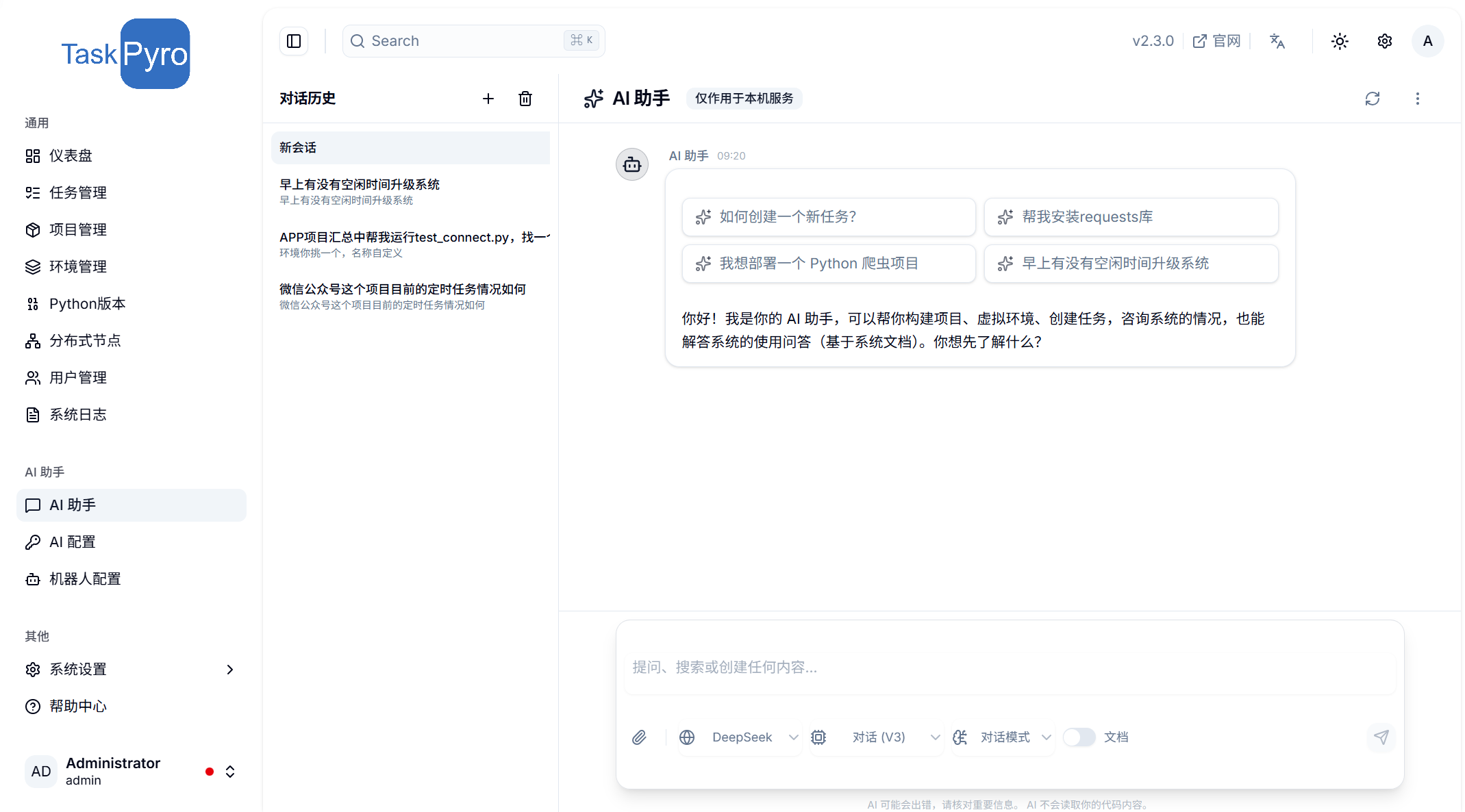Open 任务管理 in the sidebar
Screen dimensions: 1465x812
coord(78,192)
